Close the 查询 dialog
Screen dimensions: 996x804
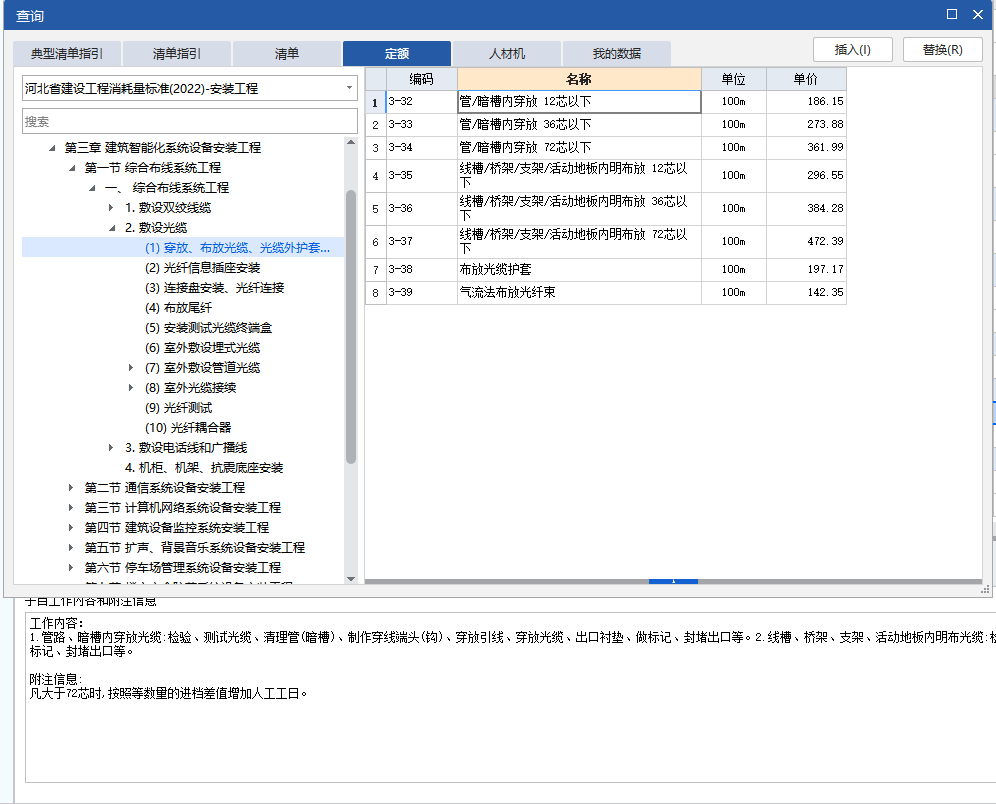978,14
